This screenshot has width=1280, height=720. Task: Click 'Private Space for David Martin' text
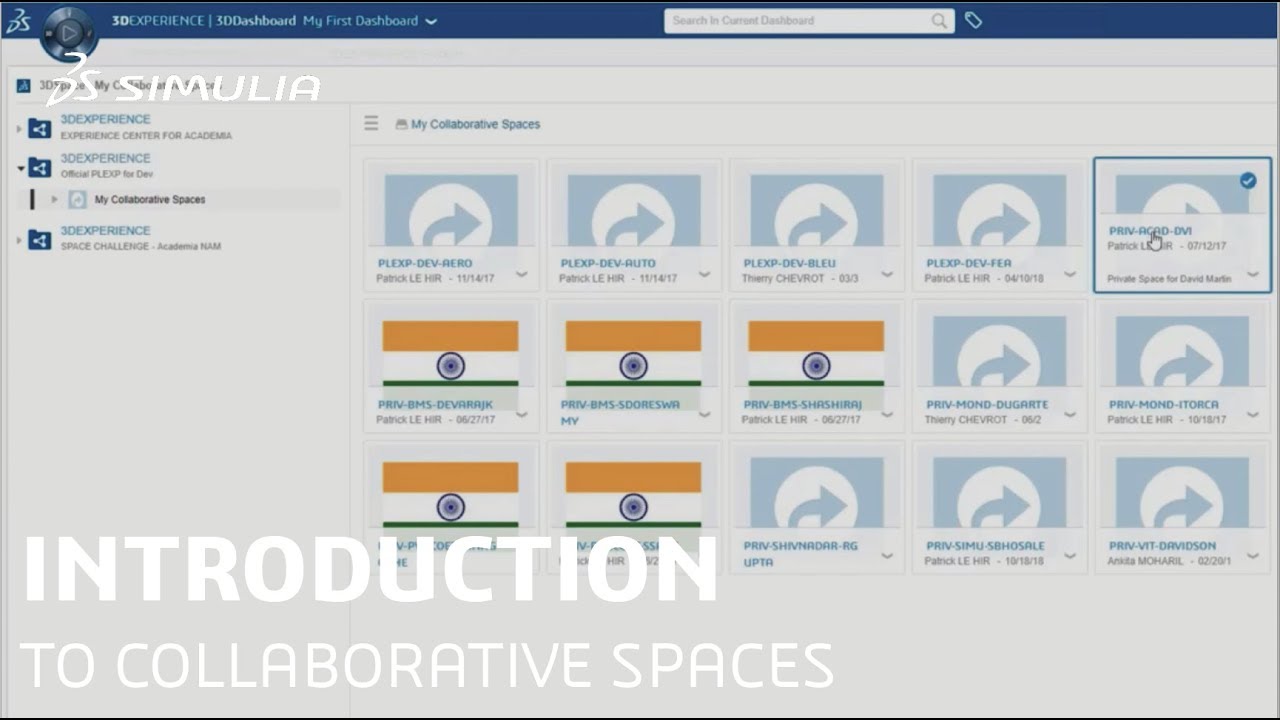pyautogui.click(x=1169, y=279)
